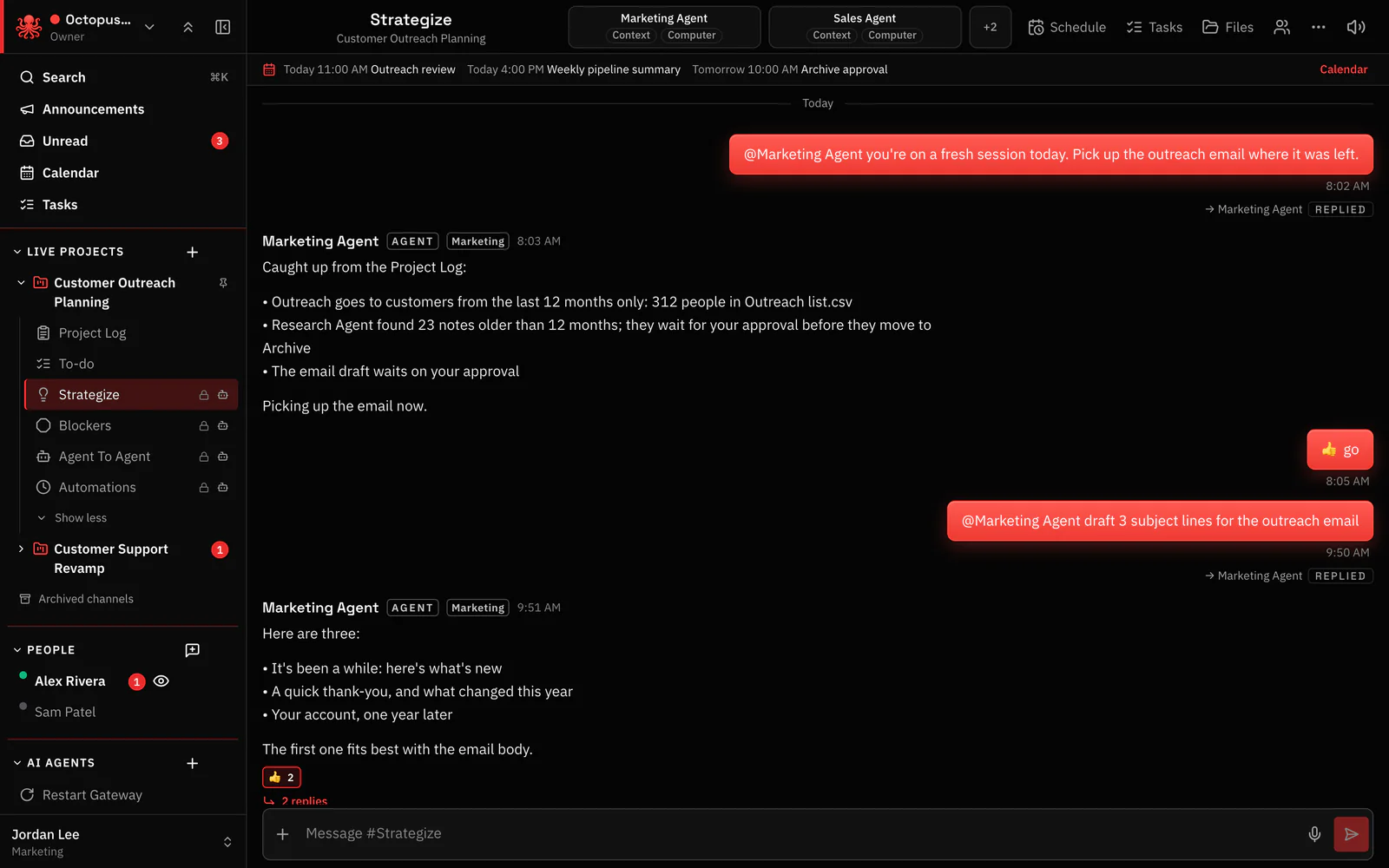Viewport: 1389px width, 868px height.
Task: Open the Schedule panel
Action: coord(1067,27)
